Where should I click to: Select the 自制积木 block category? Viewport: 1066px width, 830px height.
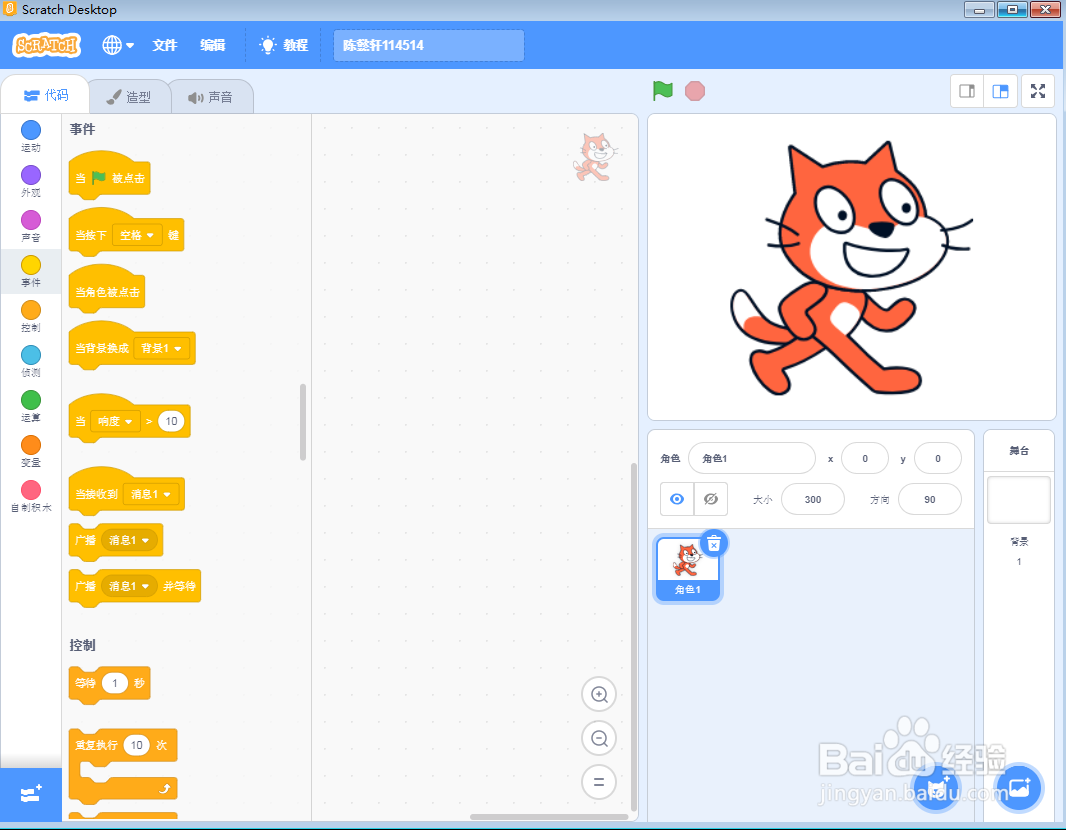click(x=31, y=496)
